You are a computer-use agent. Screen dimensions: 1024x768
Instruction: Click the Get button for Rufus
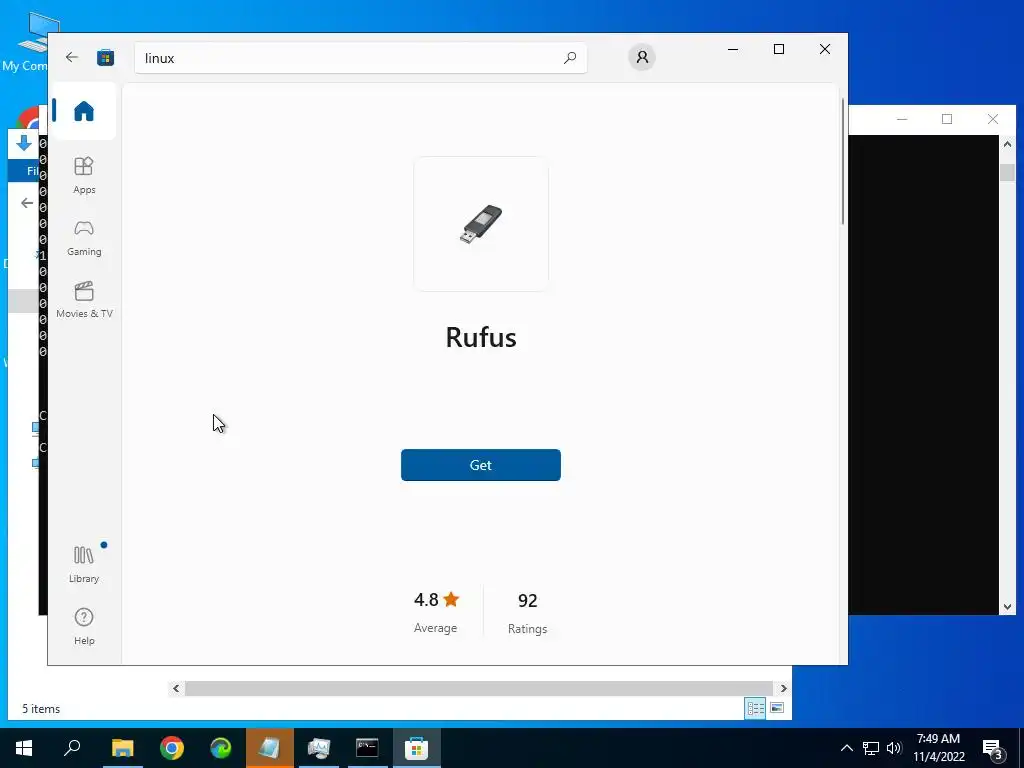click(481, 465)
